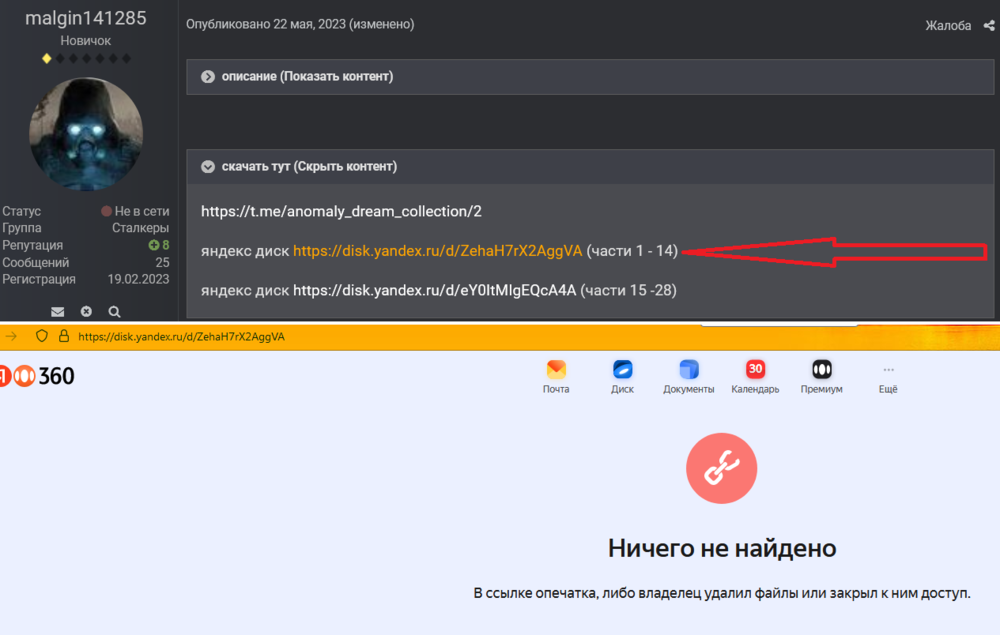Open the Календарь icon showing 30

tap(755, 370)
